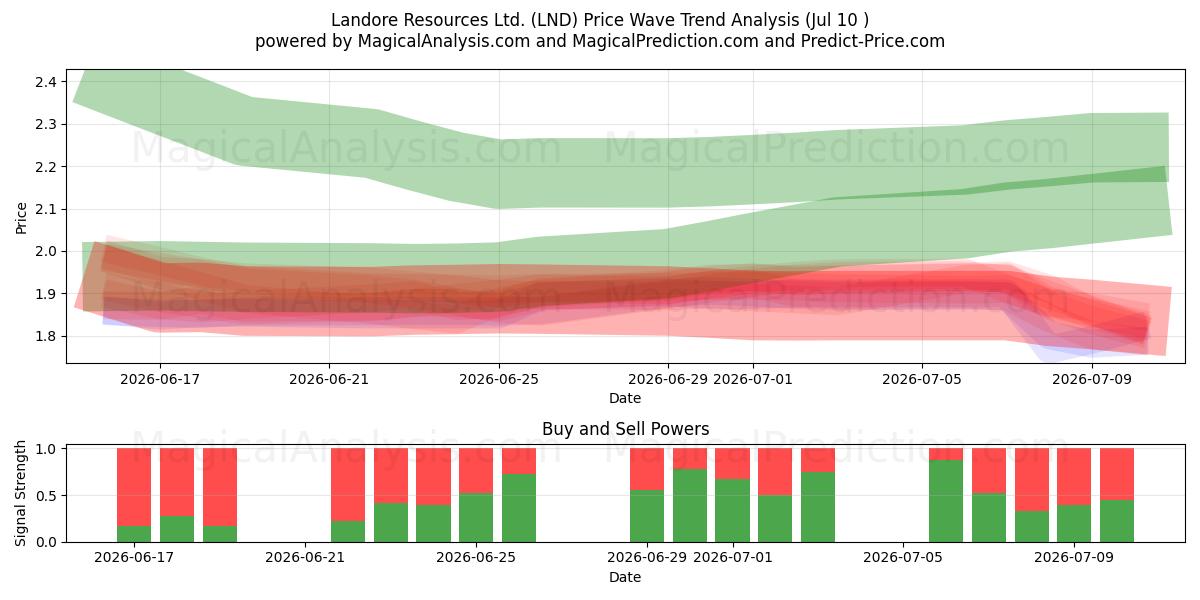Click the 2.1 tick on the Price axis
The width and height of the screenshot is (1200, 600).
pyautogui.click(x=46, y=209)
